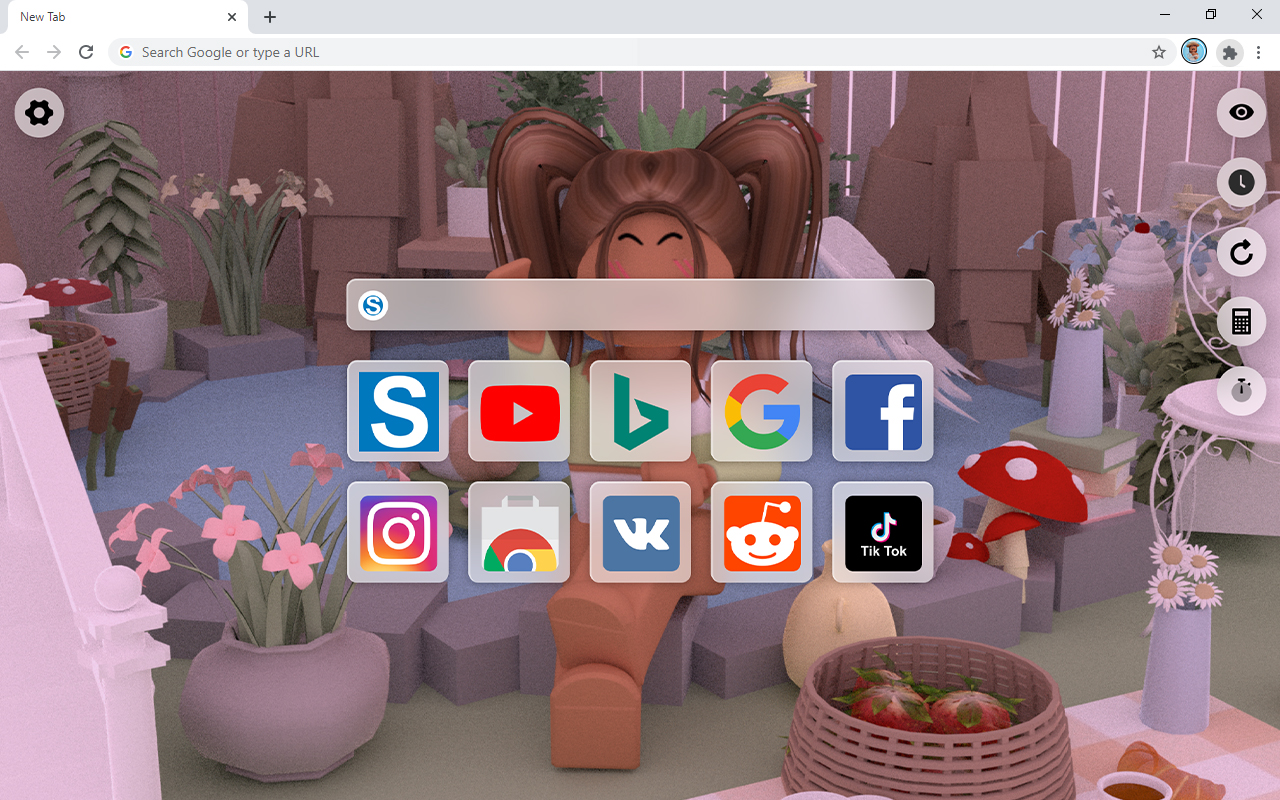
Task: Open the Chrome Web Store shortcut
Action: pos(519,533)
